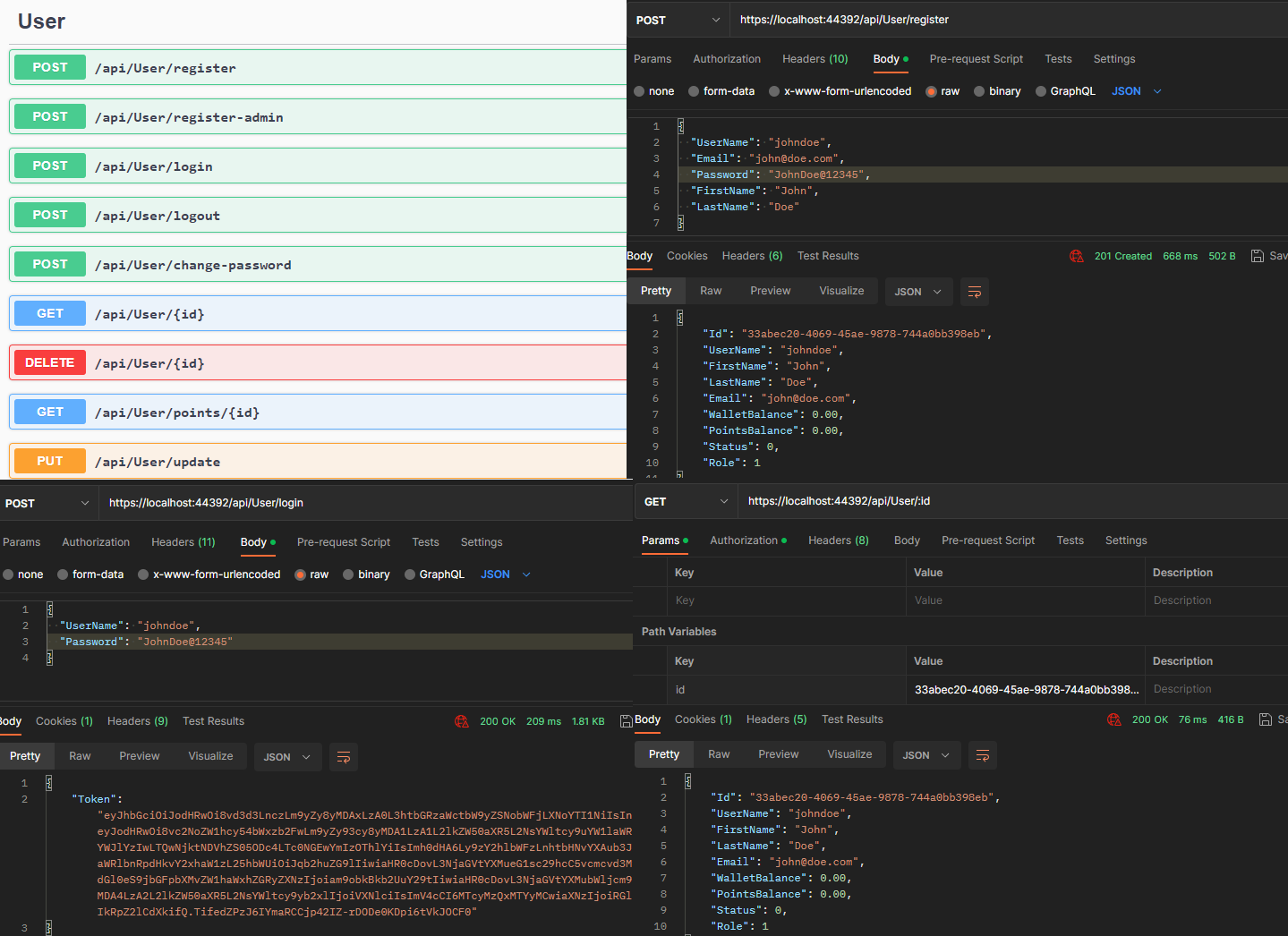The width and height of the screenshot is (1288, 936).
Task: Switch to Authorization tab in login request
Action: click(x=96, y=542)
